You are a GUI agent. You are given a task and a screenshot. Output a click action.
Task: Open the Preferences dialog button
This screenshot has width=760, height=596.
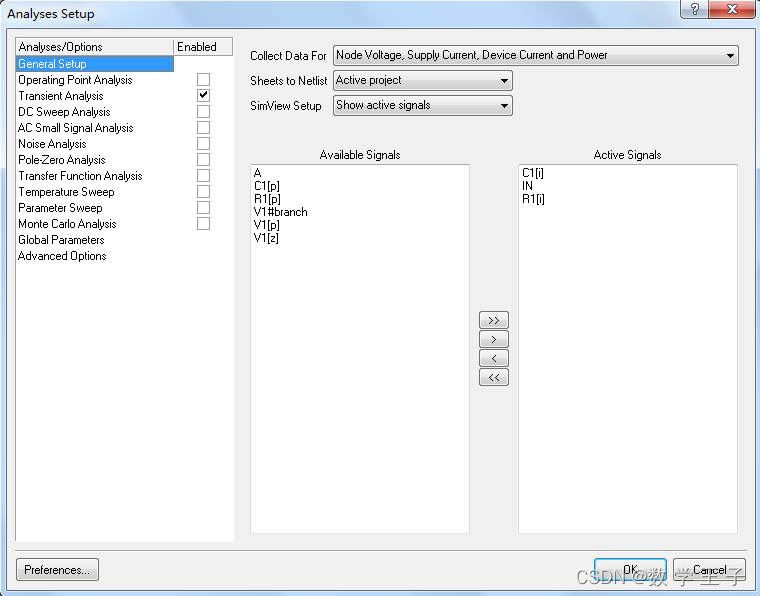click(57, 570)
